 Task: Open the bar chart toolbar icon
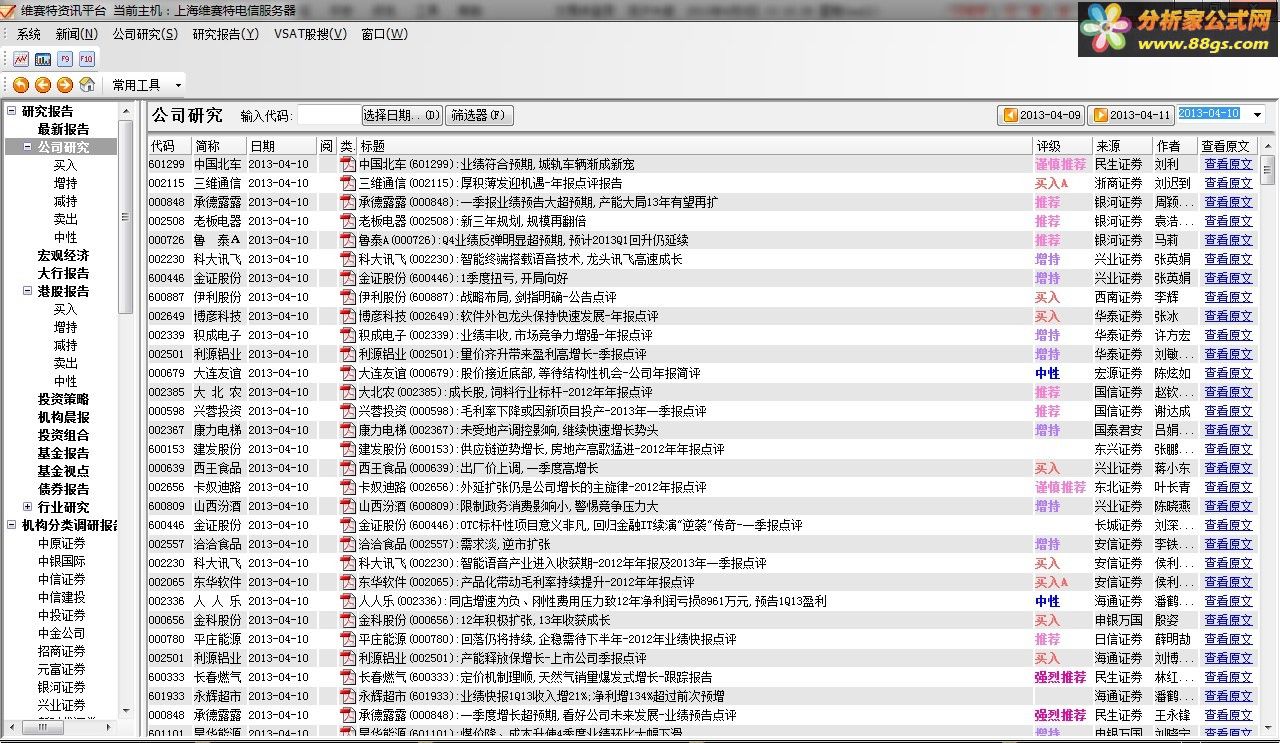point(43,59)
